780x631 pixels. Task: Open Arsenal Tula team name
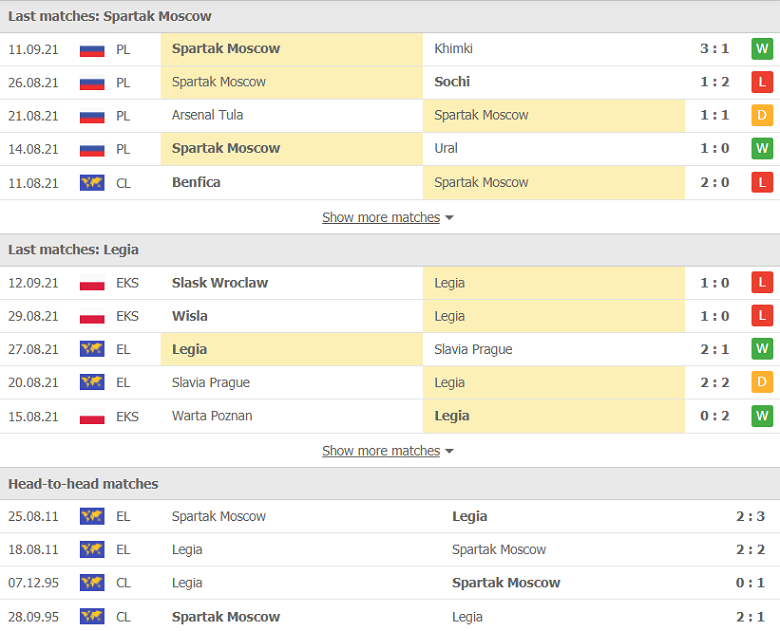[x=207, y=115]
